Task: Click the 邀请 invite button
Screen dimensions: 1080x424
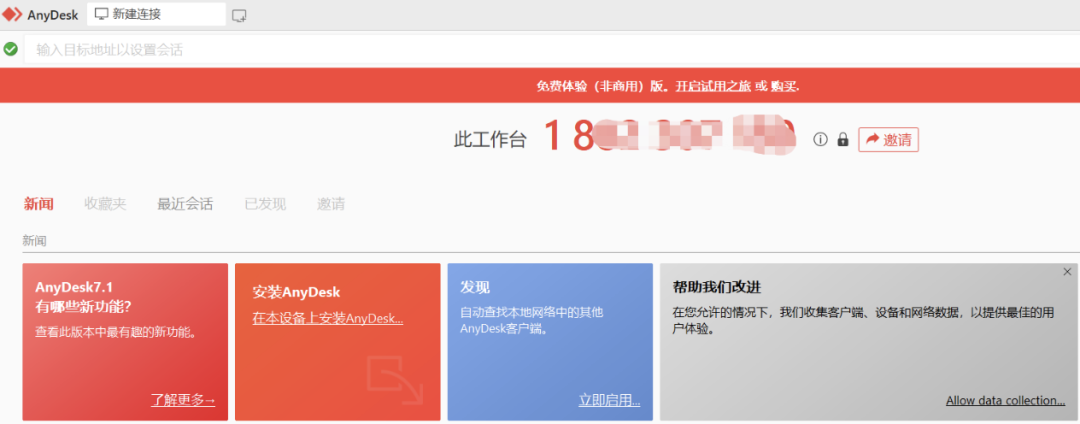Action: tap(888, 140)
